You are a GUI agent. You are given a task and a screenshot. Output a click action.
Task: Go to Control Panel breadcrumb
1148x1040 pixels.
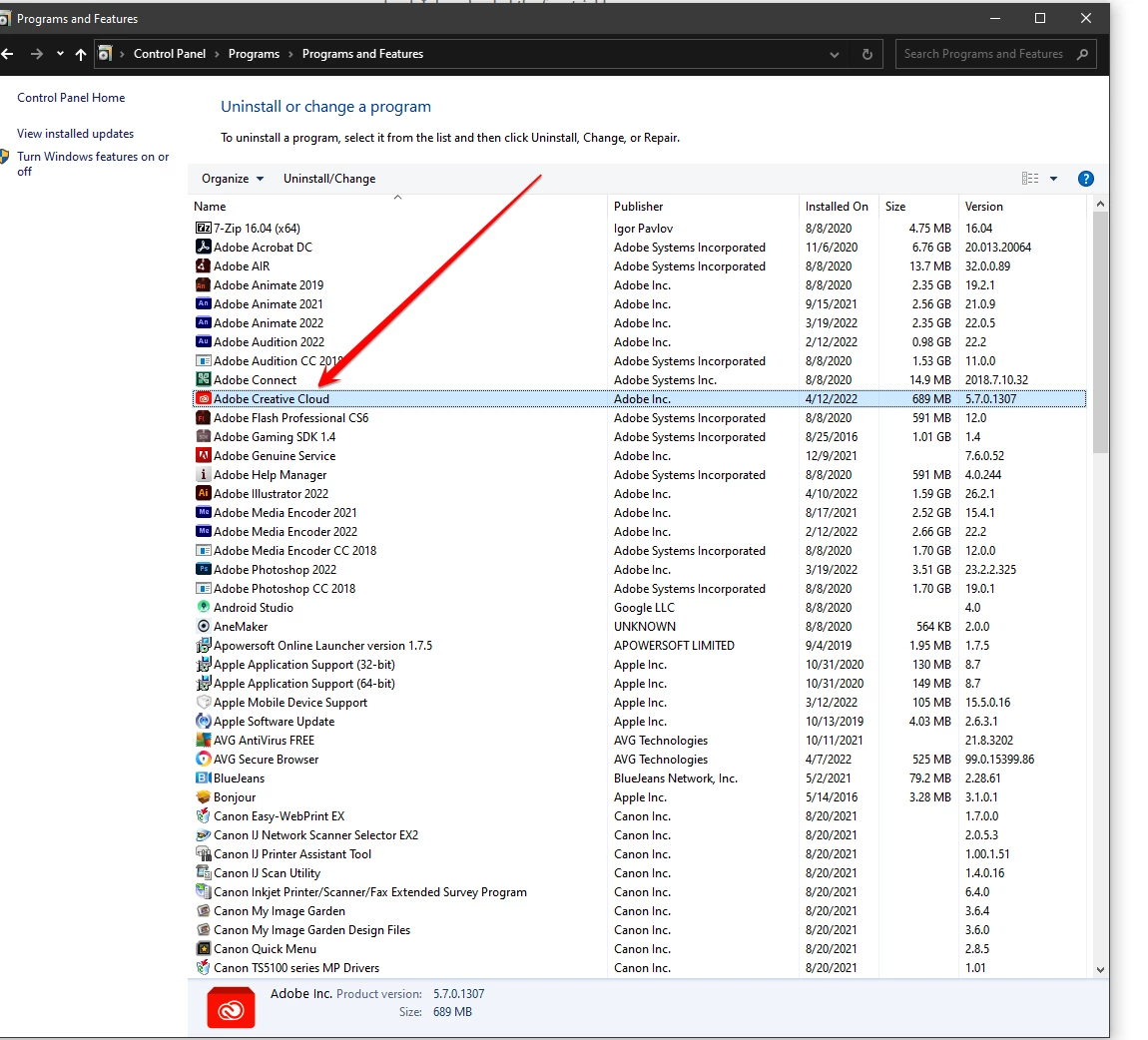(170, 54)
